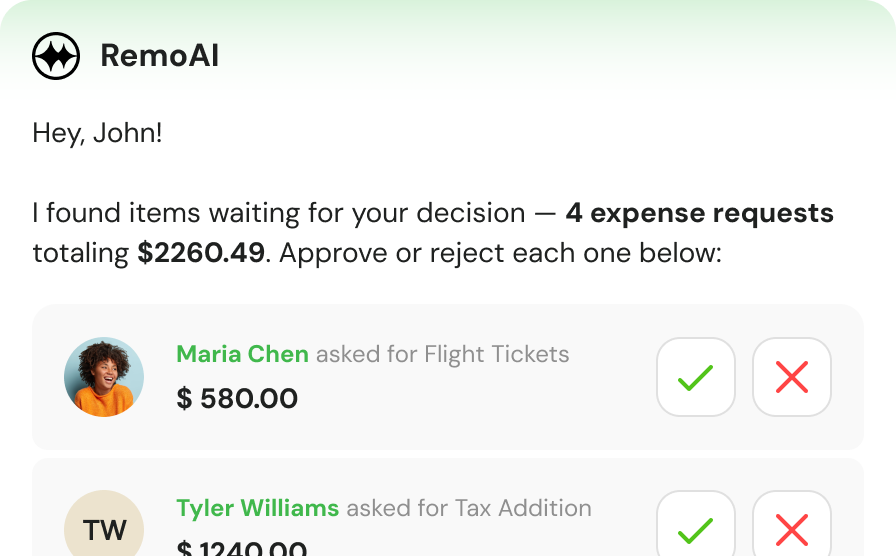The height and width of the screenshot is (556, 896).
Task: Click the Flight Tickets expense label
Action: coord(497,354)
